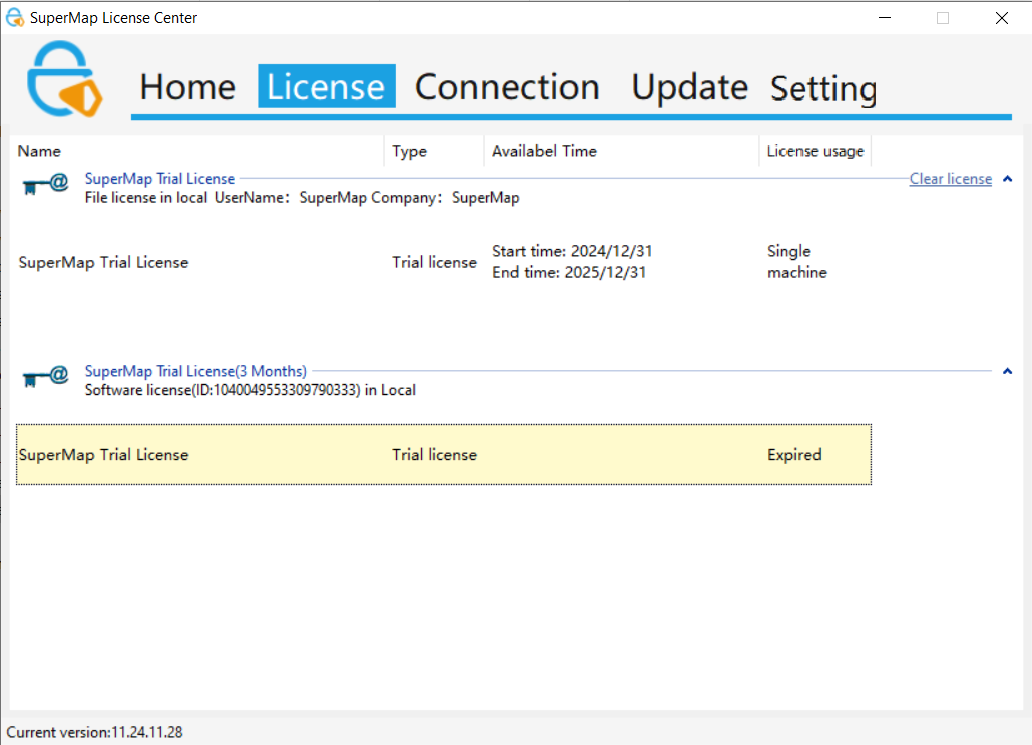Click the SuperMap License Center logo icon
Viewport: 1032px width, 745px height.
tap(64, 81)
